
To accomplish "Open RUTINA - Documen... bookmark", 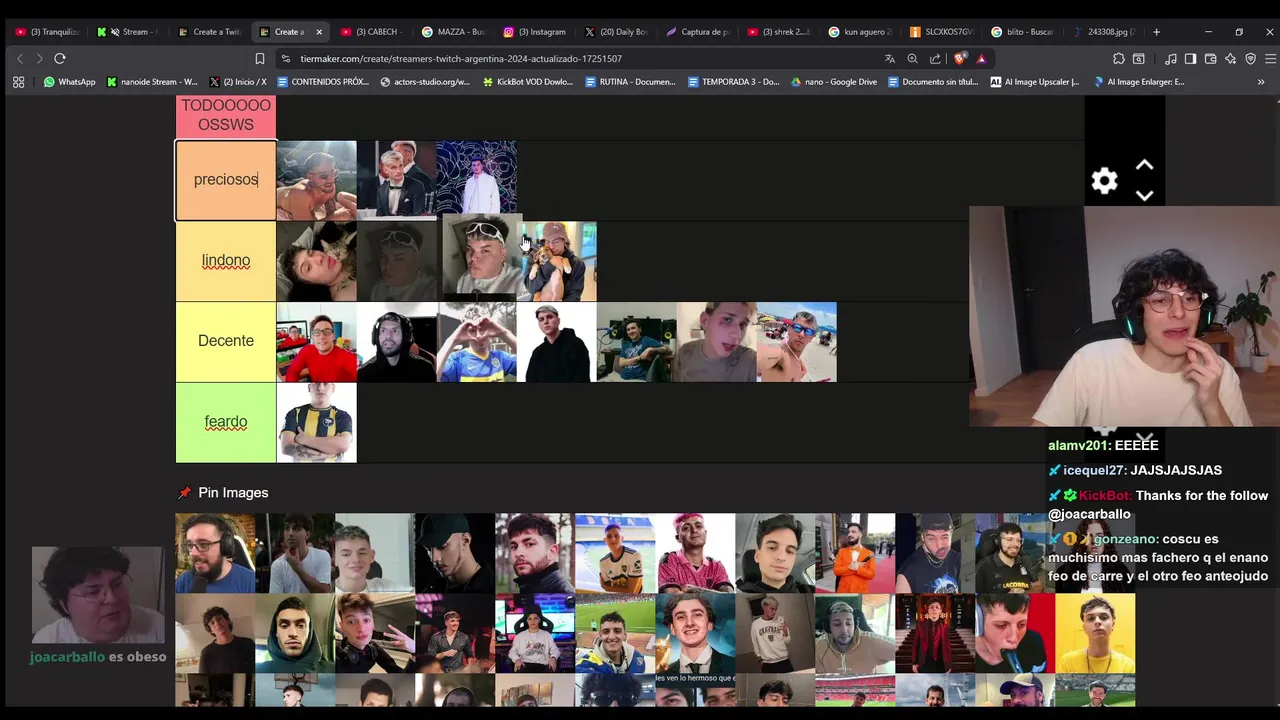I will [x=630, y=82].
